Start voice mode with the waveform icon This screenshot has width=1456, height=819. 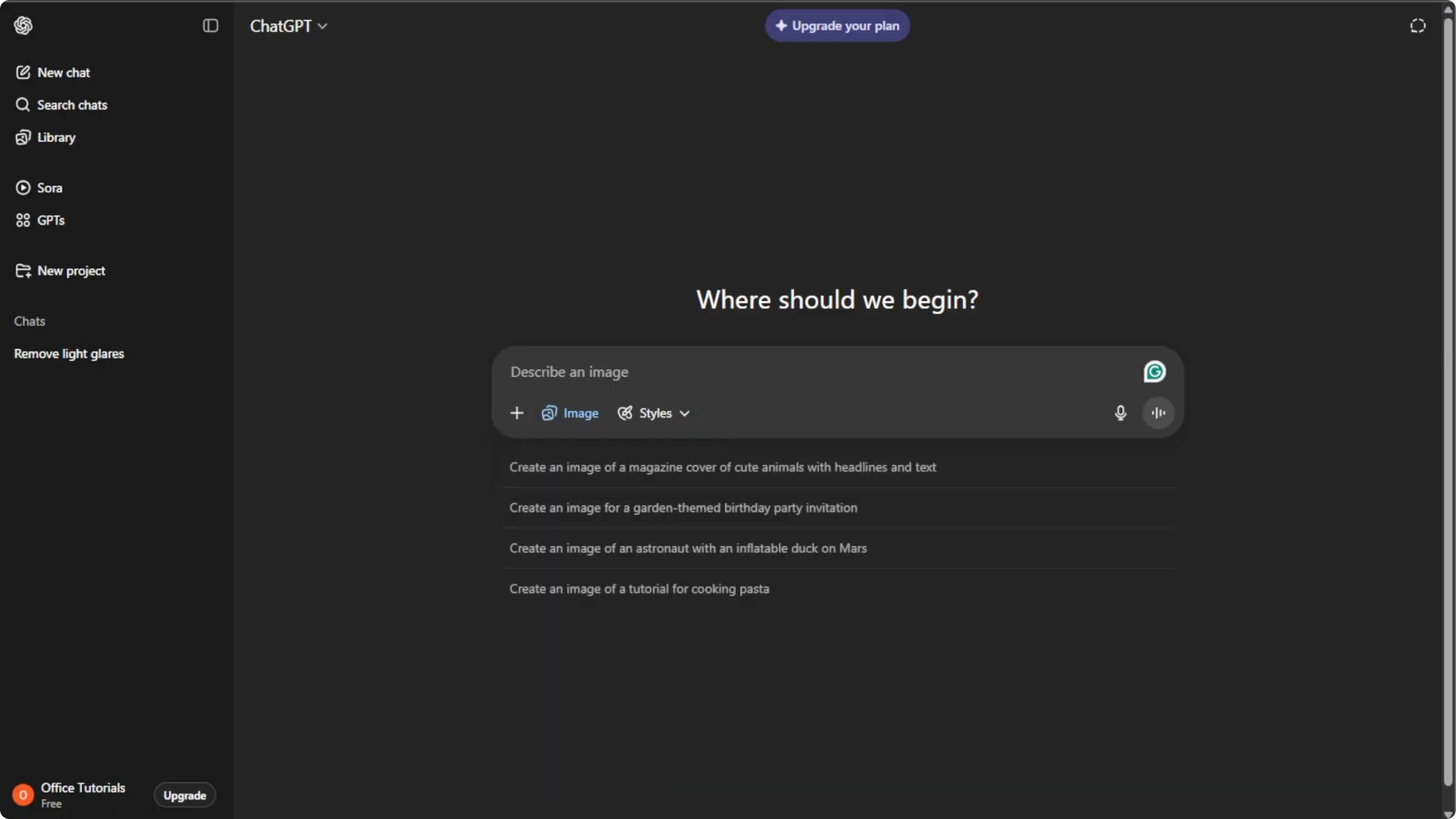coord(1158,413)
